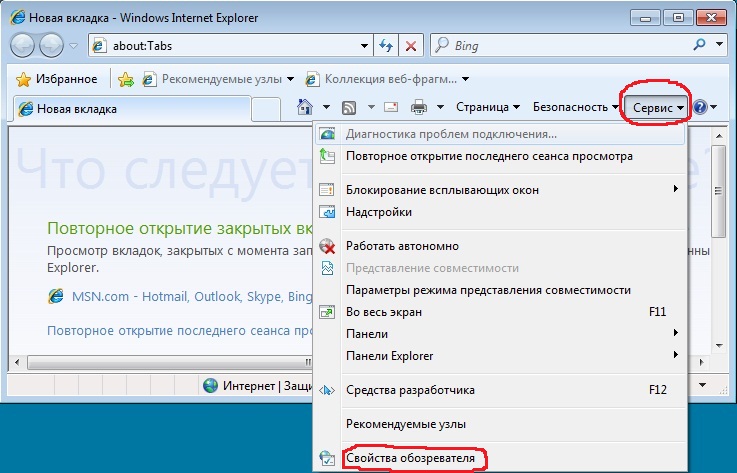The image size is (737, 473).
Task: Toggle Работать автономно menu option
Action: [x=500, y=246]
